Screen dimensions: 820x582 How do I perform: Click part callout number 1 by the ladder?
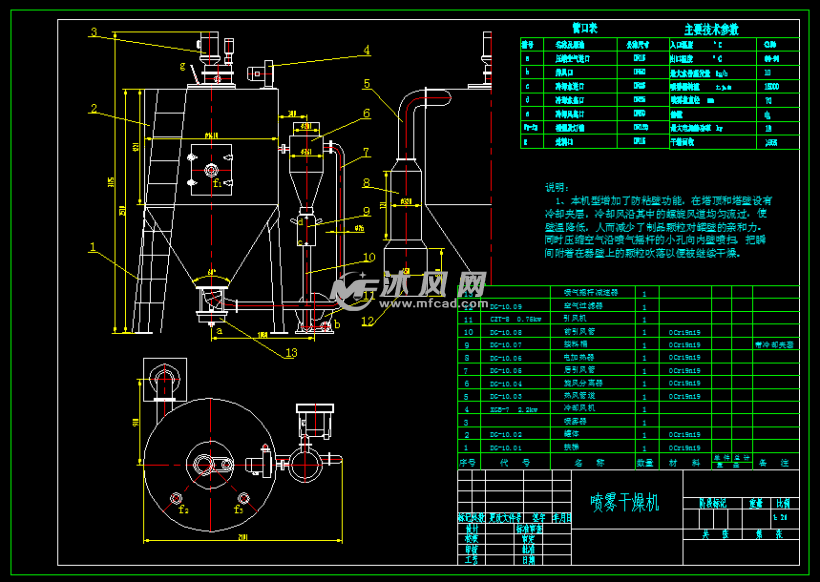(x=92, y=245)
